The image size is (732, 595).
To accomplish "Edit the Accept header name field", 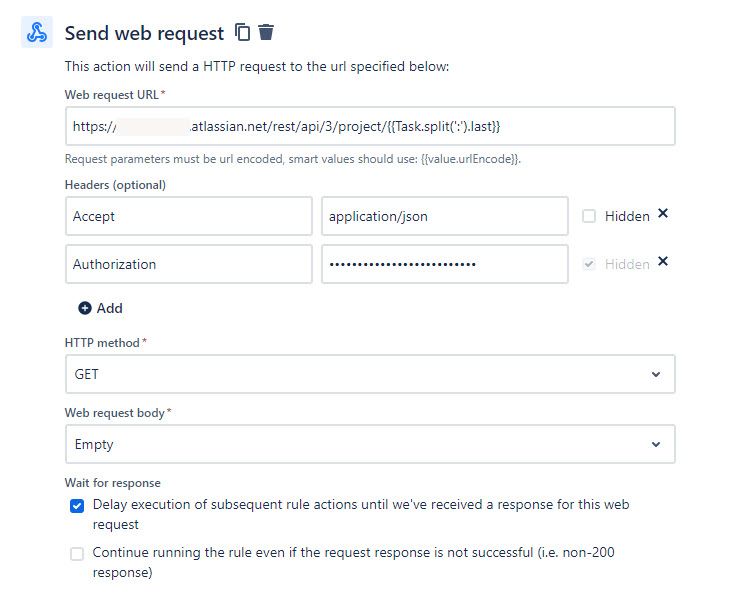I will tap(189, 216).
